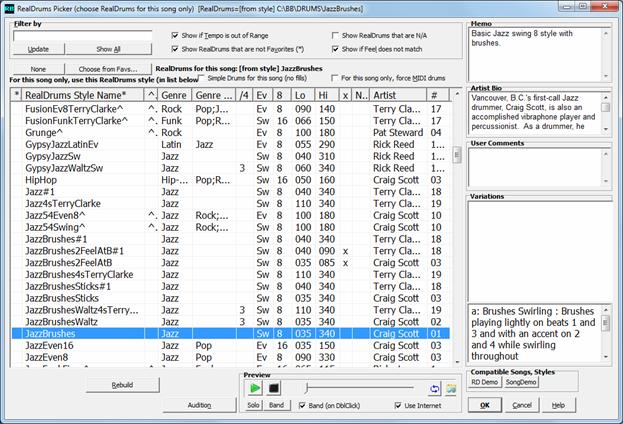The image size is (623, 424).
Task: Click the Artist Bio scrollbar thumb
Action: (606, 108)
